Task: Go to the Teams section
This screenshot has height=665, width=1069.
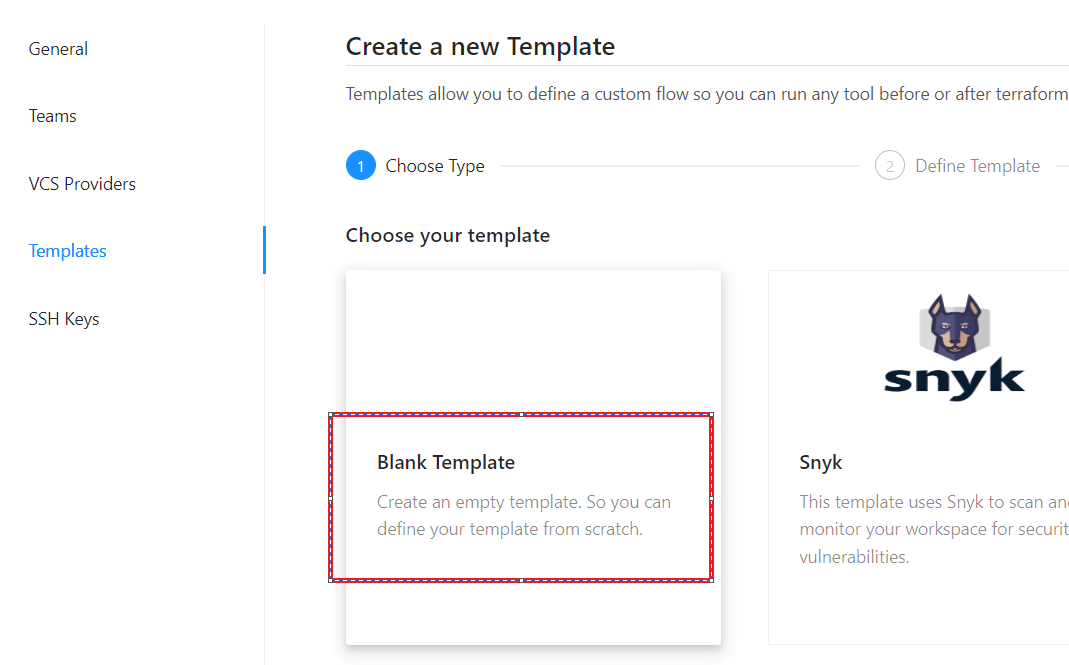Action: tap(53, 116)
